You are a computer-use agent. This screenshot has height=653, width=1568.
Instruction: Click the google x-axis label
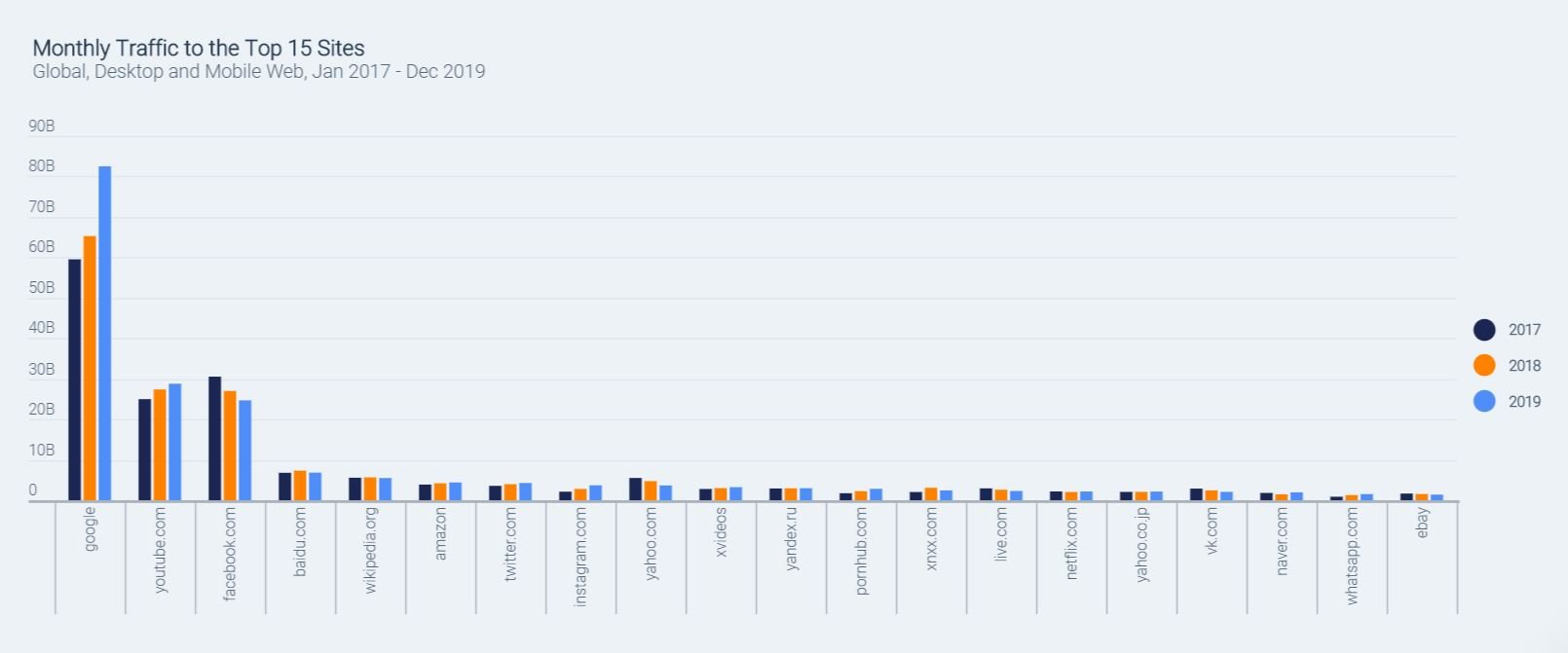pyautogui.click(x=91, y=528)
